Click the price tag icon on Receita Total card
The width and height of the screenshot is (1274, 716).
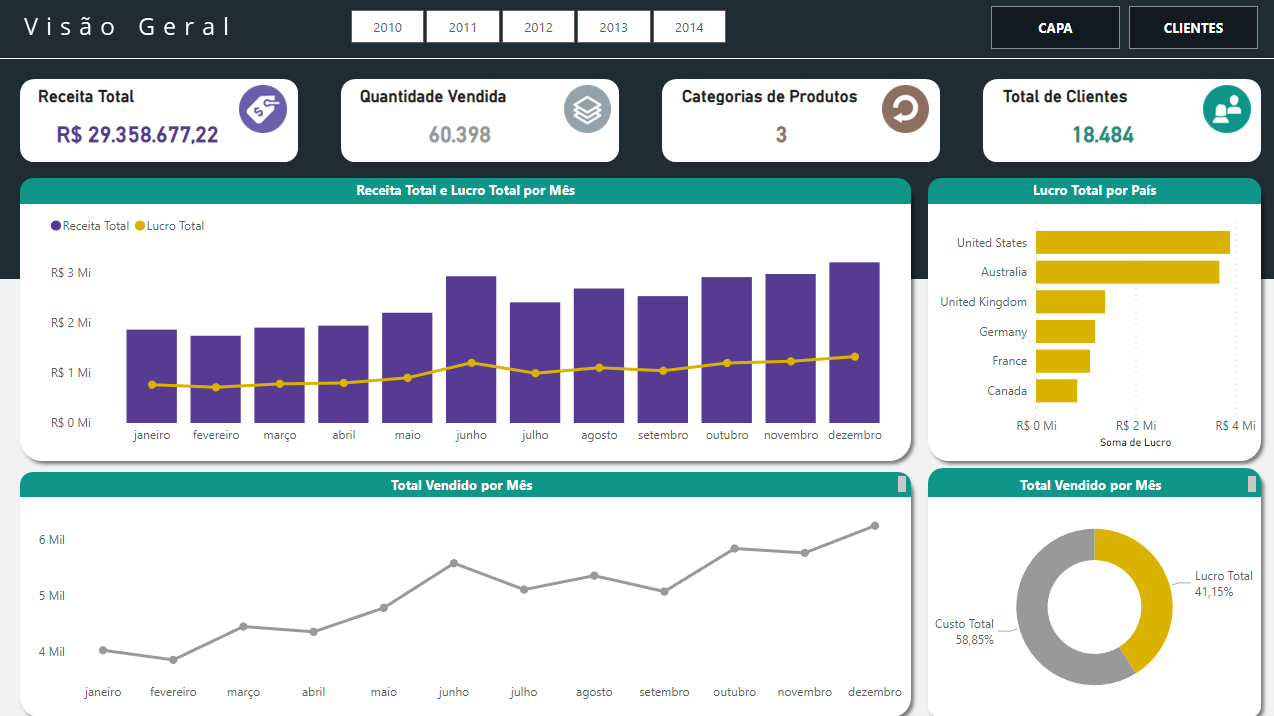click(263, 108)
